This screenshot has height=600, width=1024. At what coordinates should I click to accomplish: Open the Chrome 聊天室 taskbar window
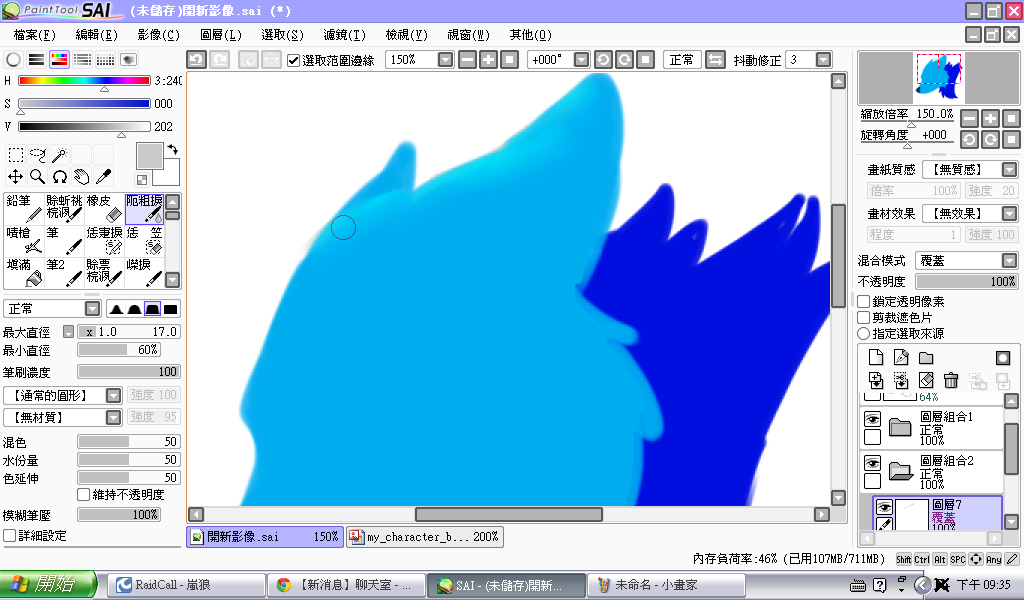click(x=346, y=585)
